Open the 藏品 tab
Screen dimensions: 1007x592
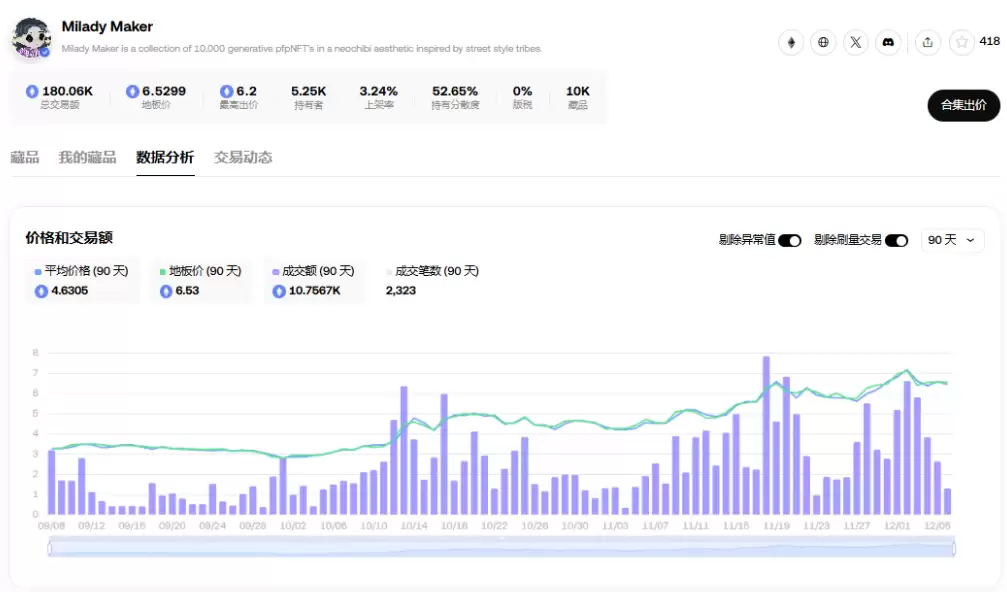(24, 158)
